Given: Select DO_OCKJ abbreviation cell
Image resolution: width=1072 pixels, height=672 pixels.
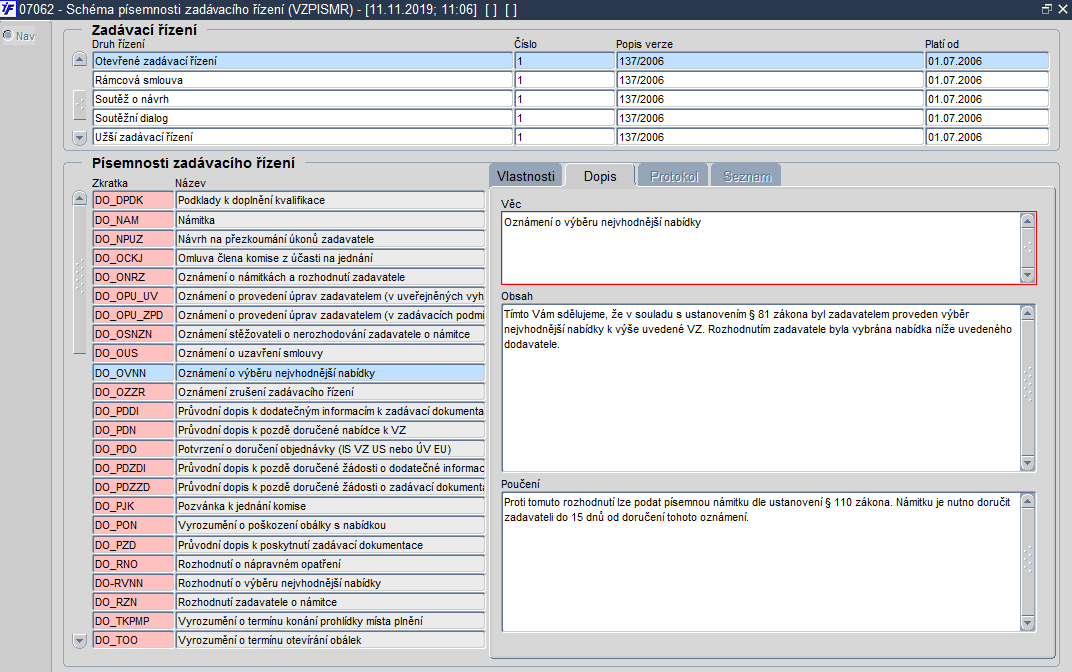Looking at the screenshot, I should [133, 258].
